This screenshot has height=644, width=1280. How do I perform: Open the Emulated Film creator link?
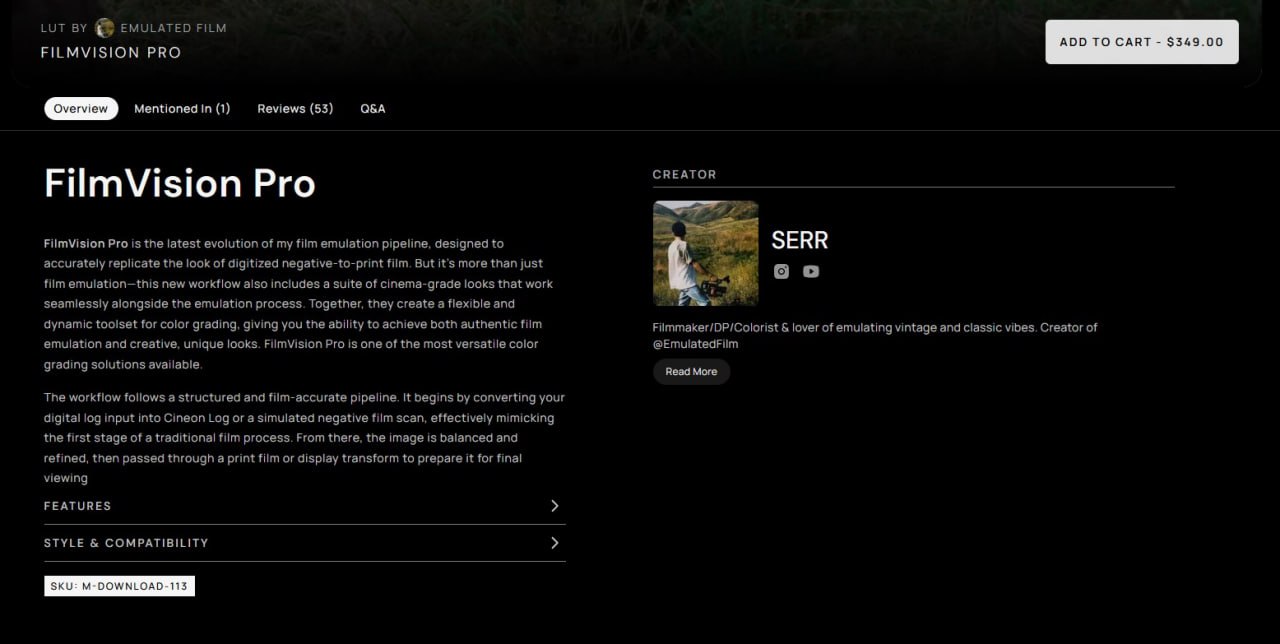[173, 28]
